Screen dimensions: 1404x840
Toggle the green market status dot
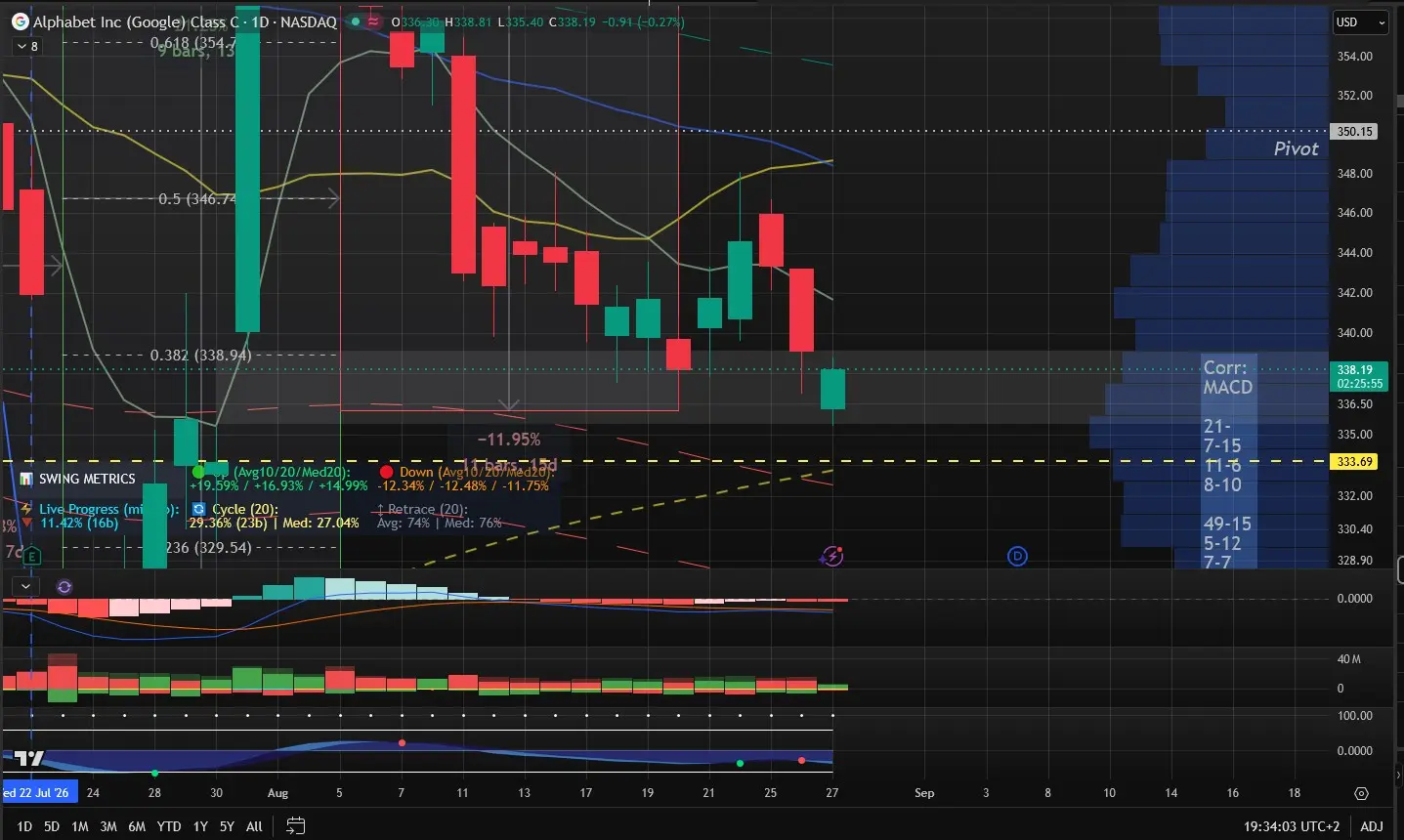click(x=355, y=21)
